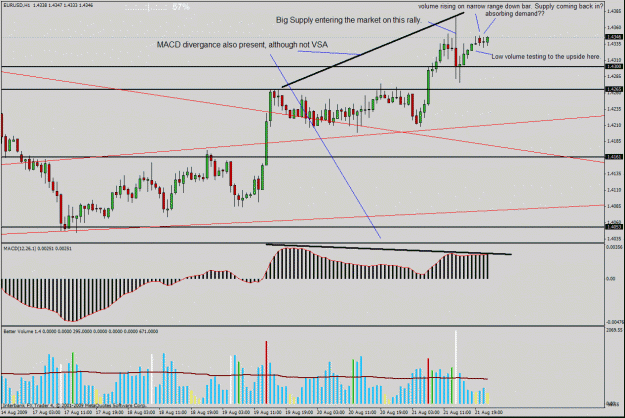625x418 pixels.
Task: Click the 57% label at the top
Action: [x=181, y=7]
